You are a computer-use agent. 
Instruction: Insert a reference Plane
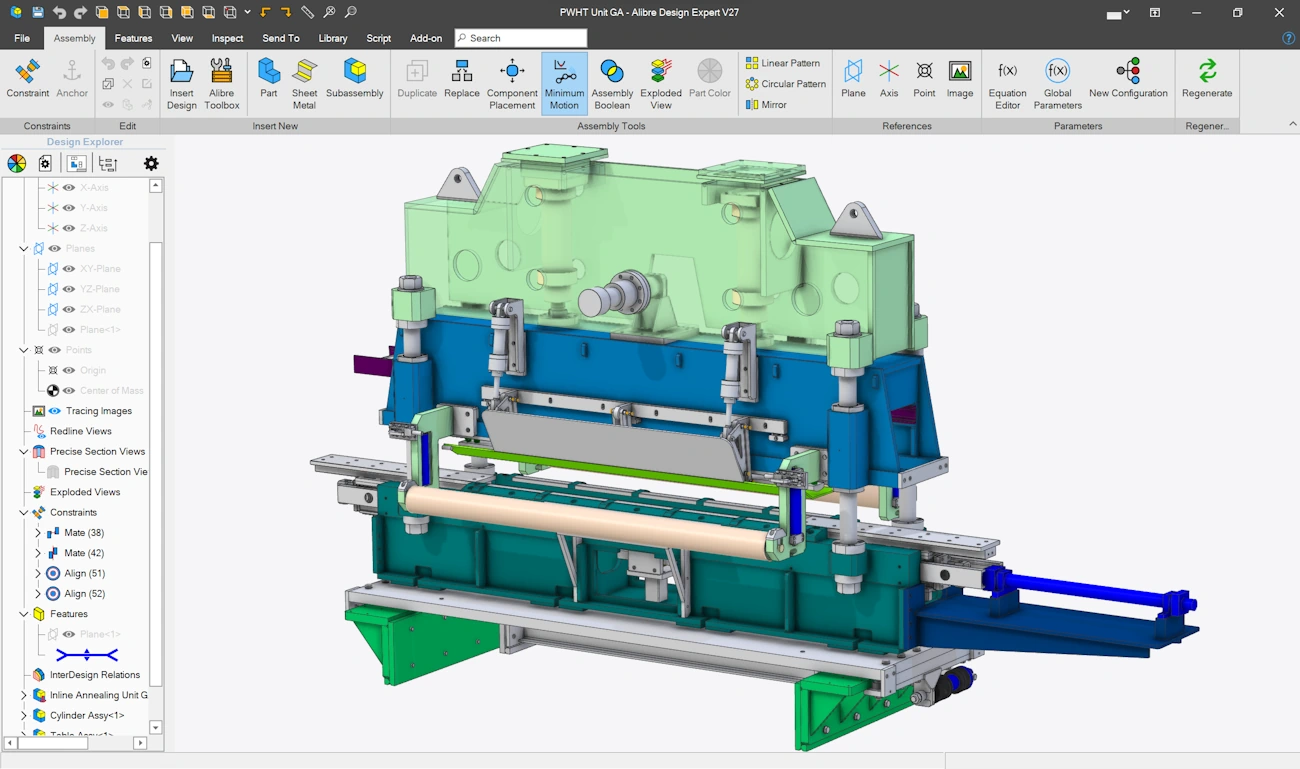click(x=853, y=78)
